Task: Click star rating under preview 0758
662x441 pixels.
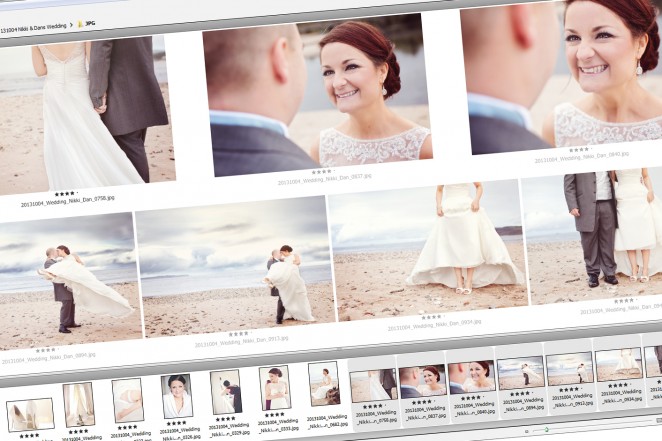Action: tap(65, 194)
